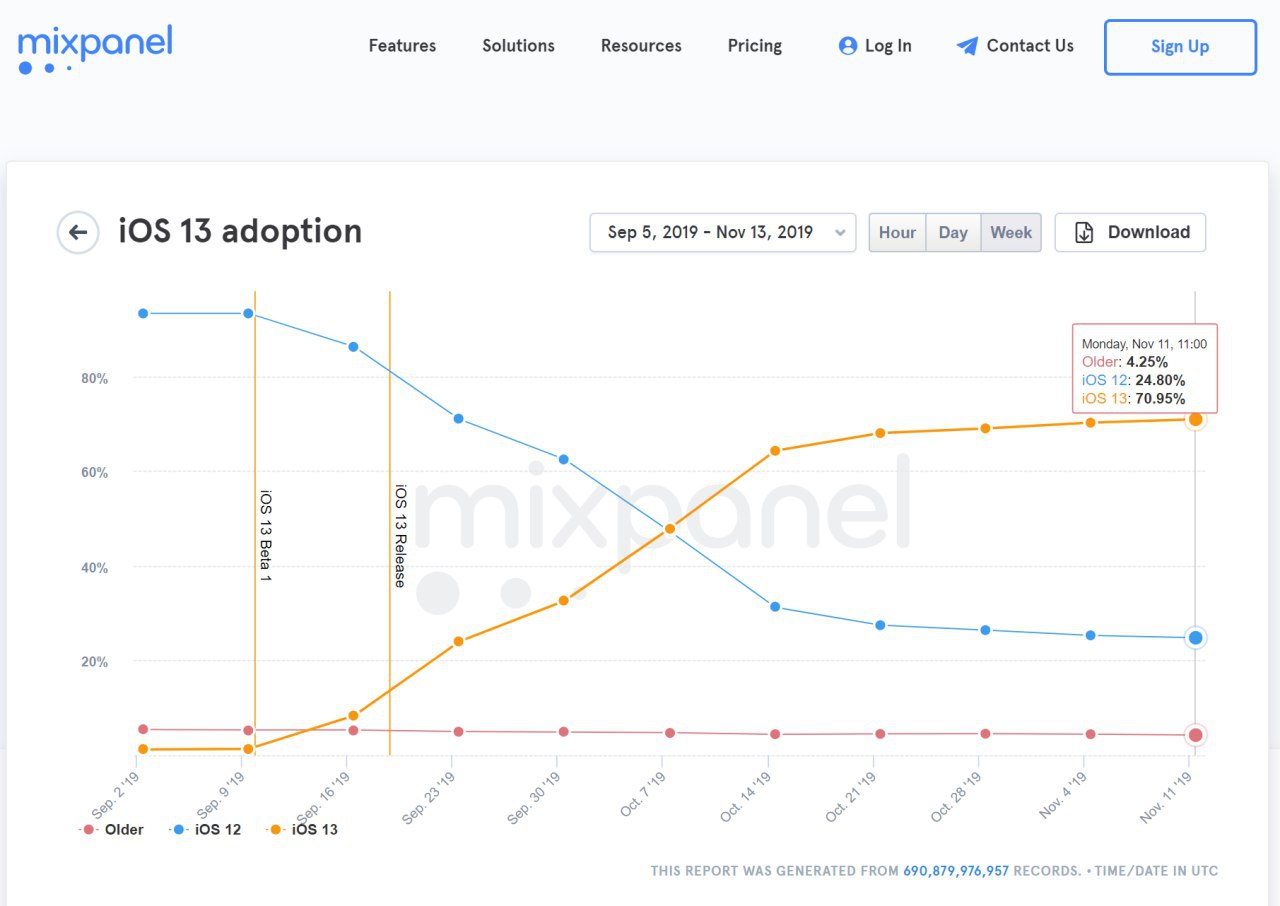This screenshot has width=1280, height=906.
Task: Click the iOS 13 data point at Nov. 4
Action: (x=1090, y=423)
